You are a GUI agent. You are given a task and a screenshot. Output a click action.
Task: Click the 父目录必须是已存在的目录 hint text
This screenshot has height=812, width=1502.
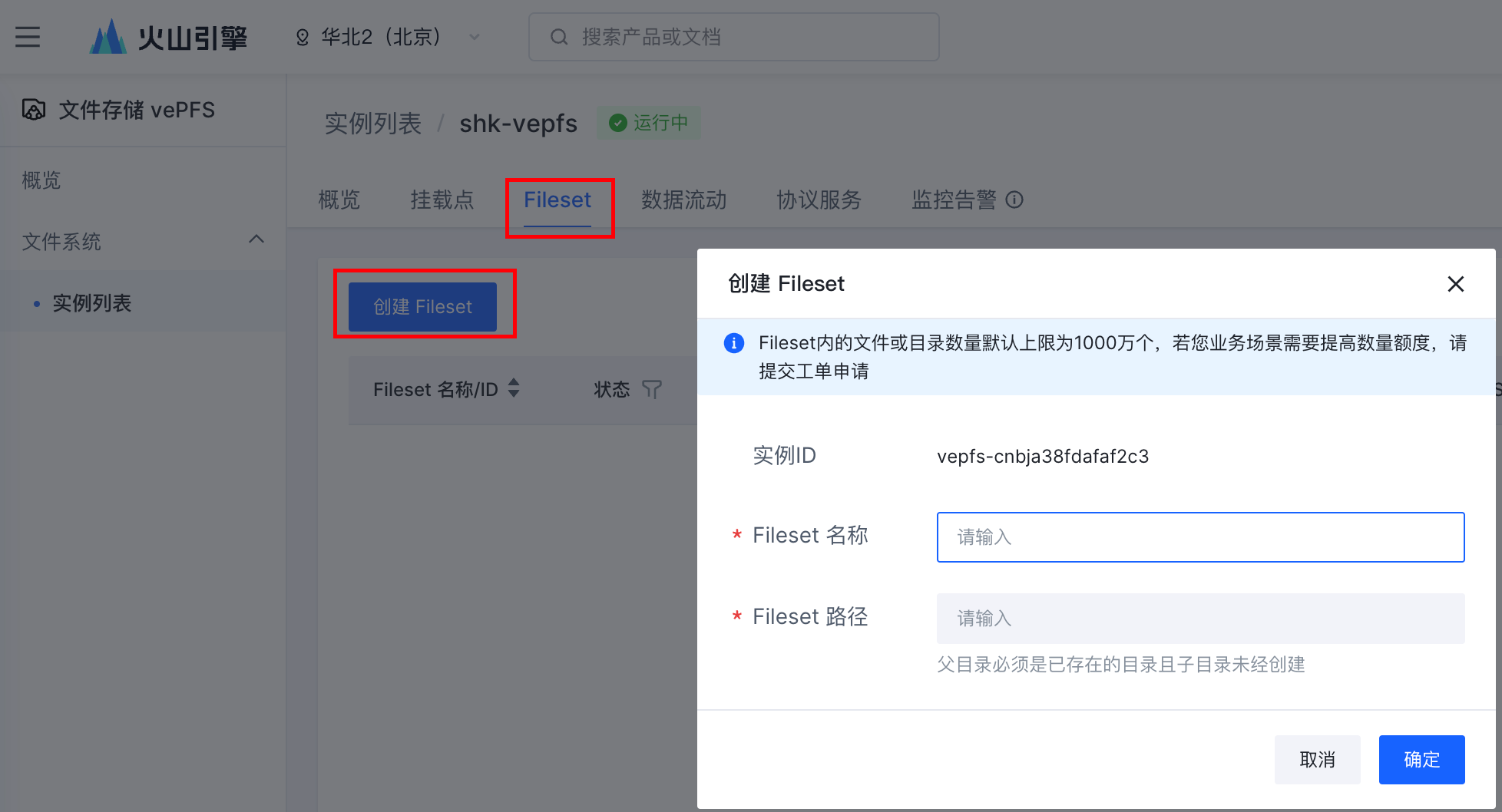click(x=1121, y=665)
